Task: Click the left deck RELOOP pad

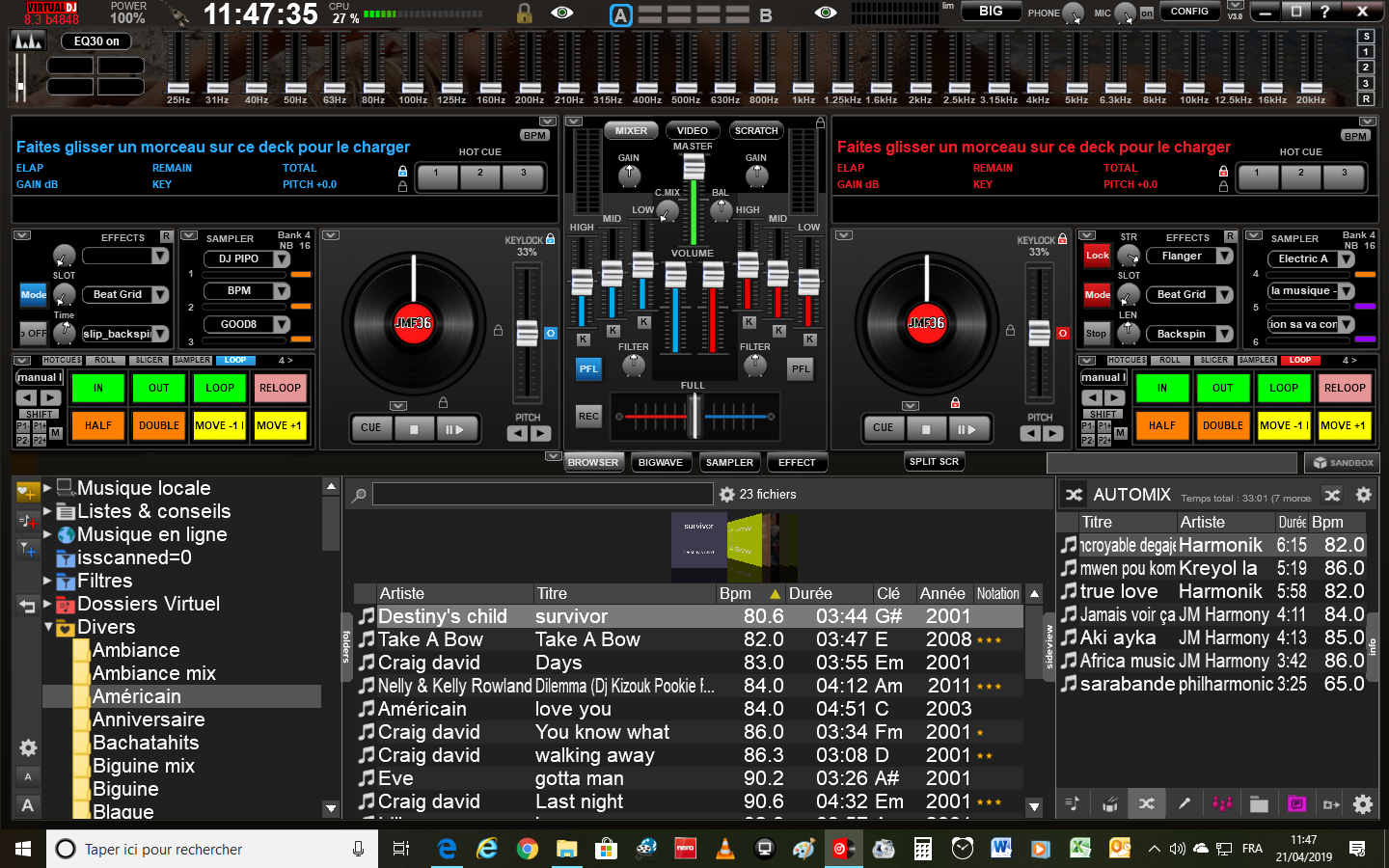Action: coord(280,388)
